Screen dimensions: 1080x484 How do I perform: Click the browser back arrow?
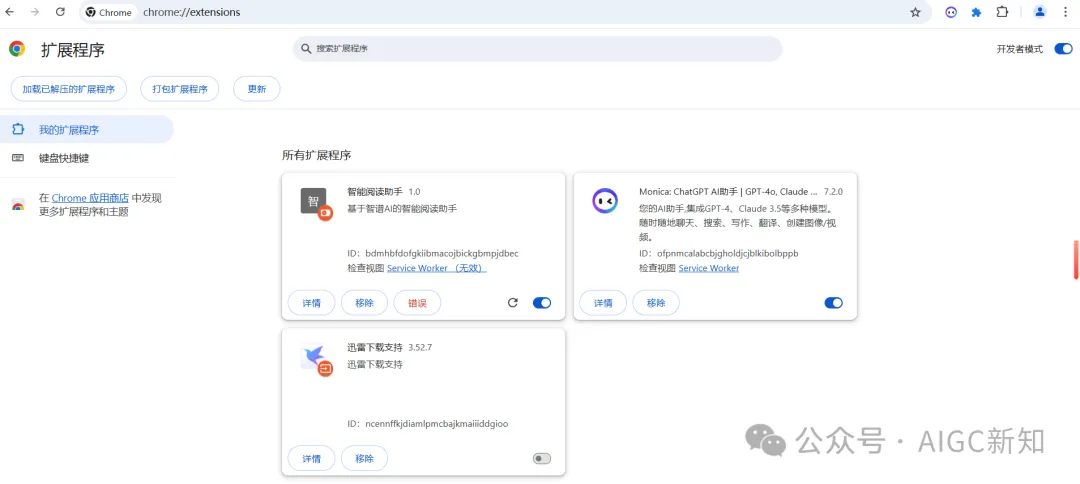(10, 12)
